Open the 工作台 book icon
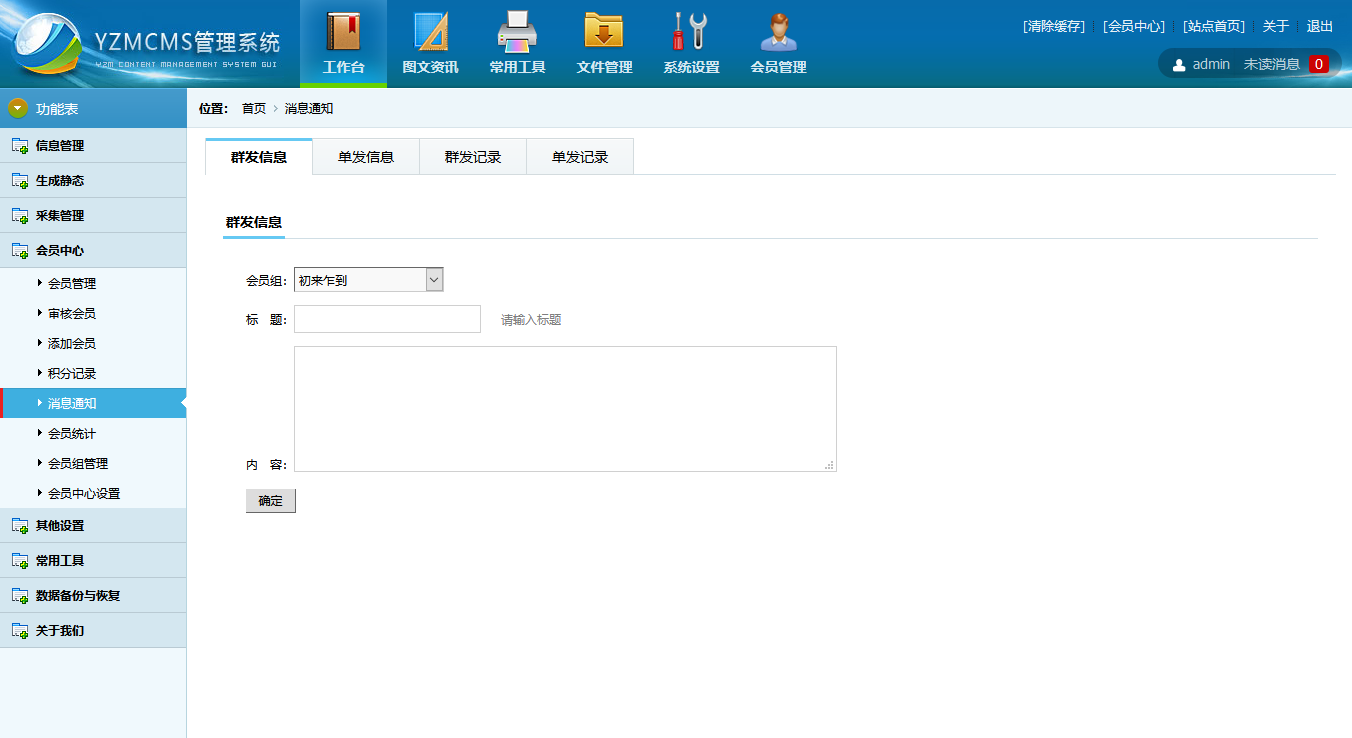The width and height of the screenshot is (1352, 738). [x=343, y=32]
